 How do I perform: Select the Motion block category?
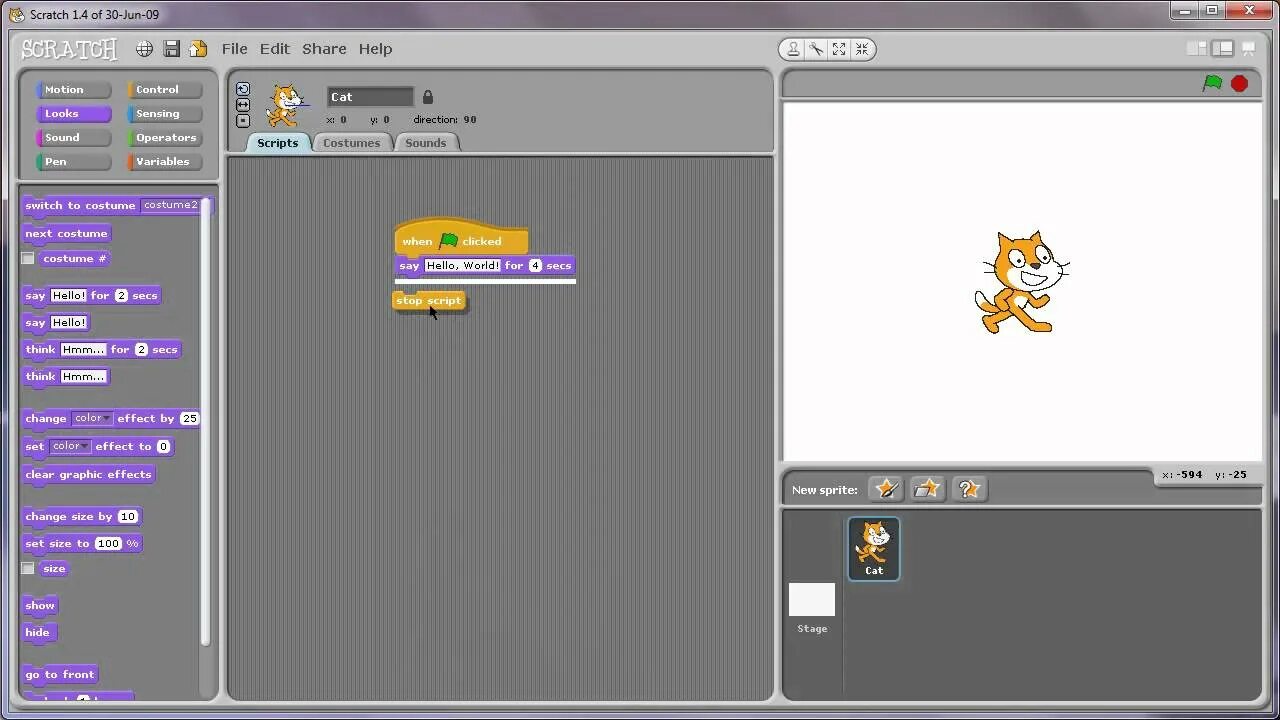(73, 90)
